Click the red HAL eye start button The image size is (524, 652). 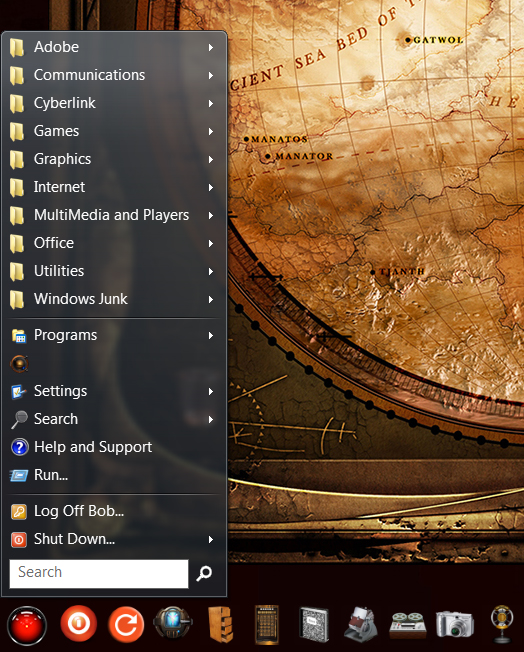(27, 625)
